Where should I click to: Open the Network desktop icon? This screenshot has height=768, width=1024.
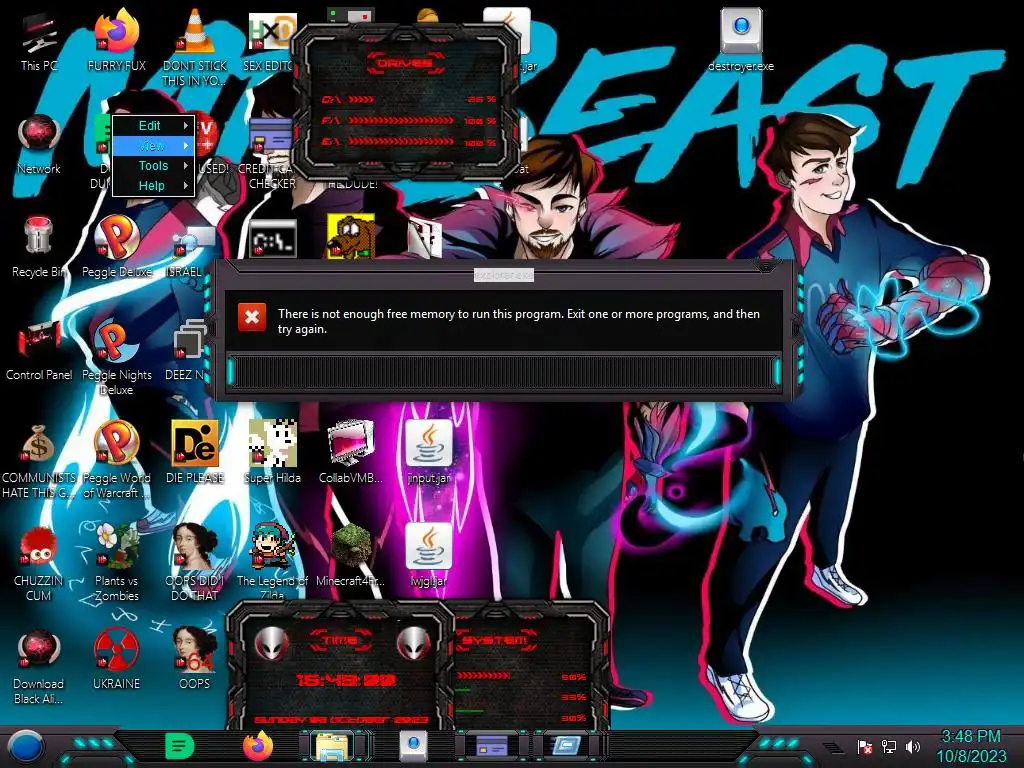pyautogui.click(x=39, y=144)
